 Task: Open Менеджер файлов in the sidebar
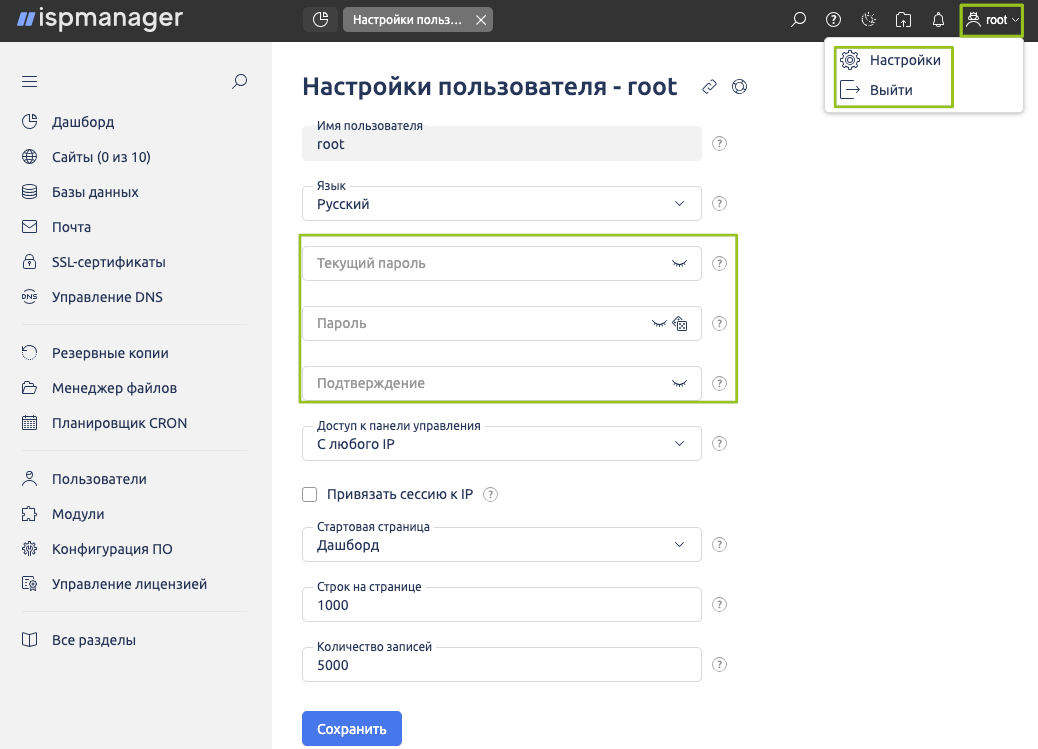tap(114, 388)
